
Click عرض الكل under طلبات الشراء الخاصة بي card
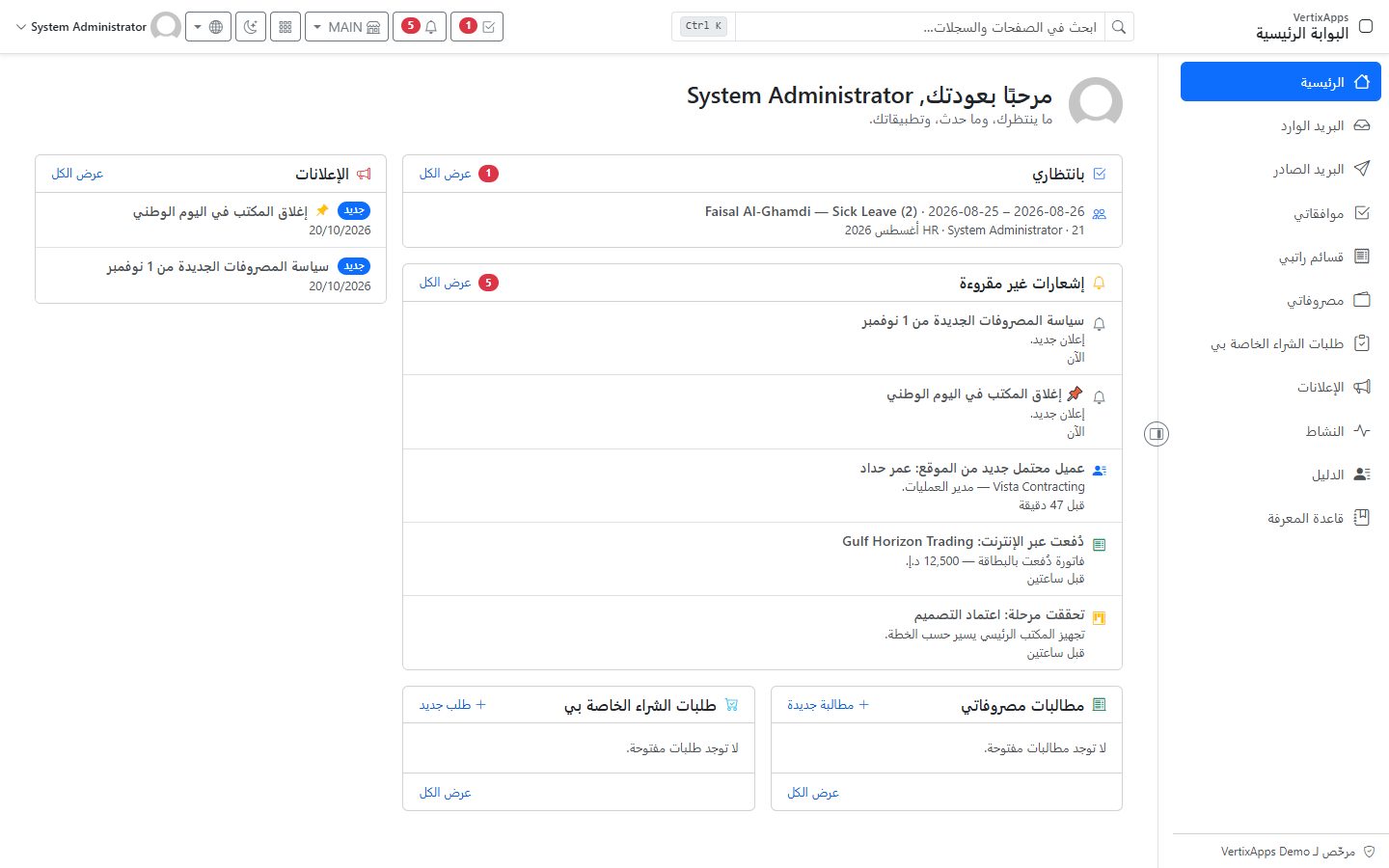[445, 793]
